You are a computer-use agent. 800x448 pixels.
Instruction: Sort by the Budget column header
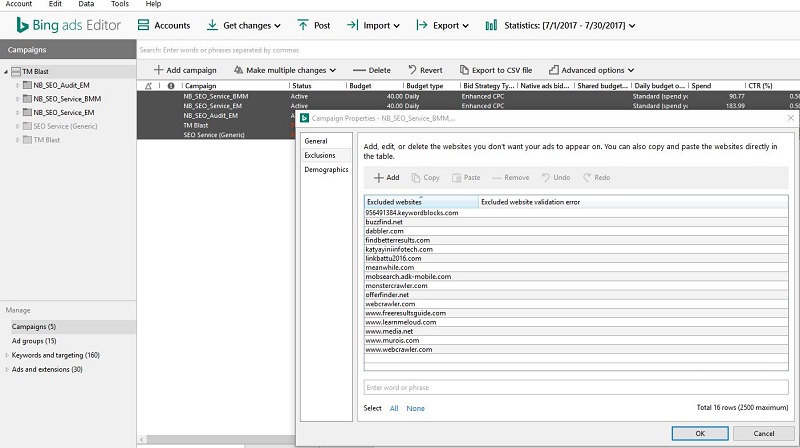(x=374, y=86)
